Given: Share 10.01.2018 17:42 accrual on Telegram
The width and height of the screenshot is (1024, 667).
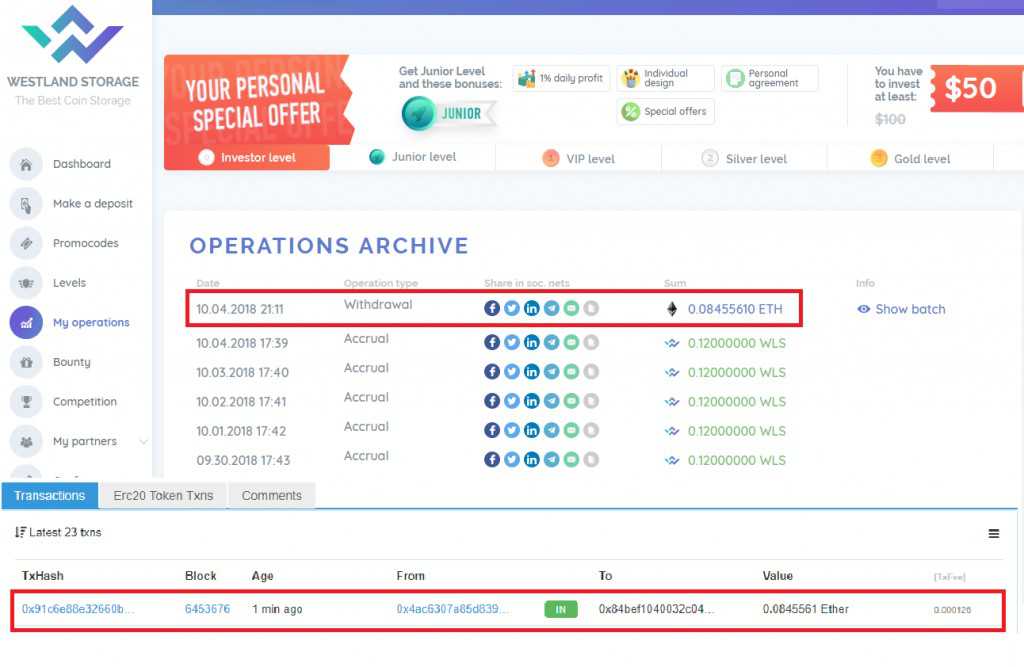Looking at the screenshot, I should pos(551,431).
